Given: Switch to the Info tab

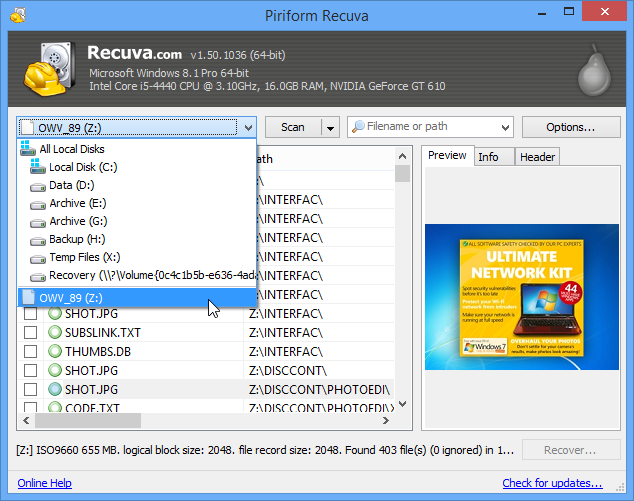Looking at the screenshot, I should [x=494, y=157].
